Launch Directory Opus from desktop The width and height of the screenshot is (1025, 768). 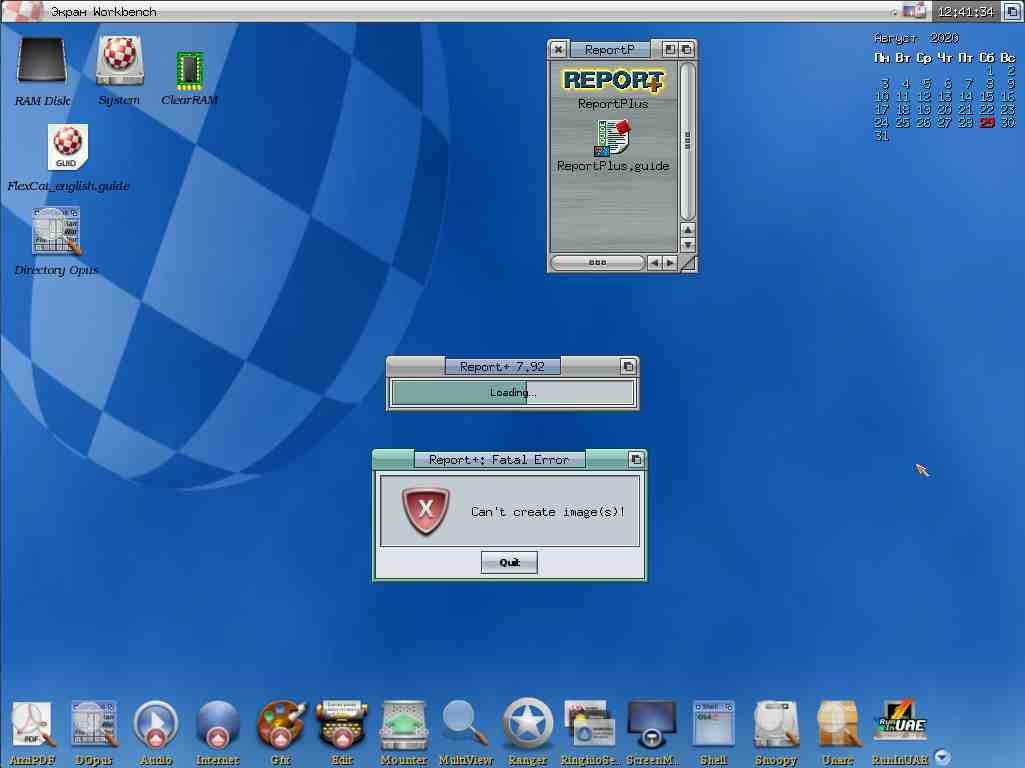56,233
